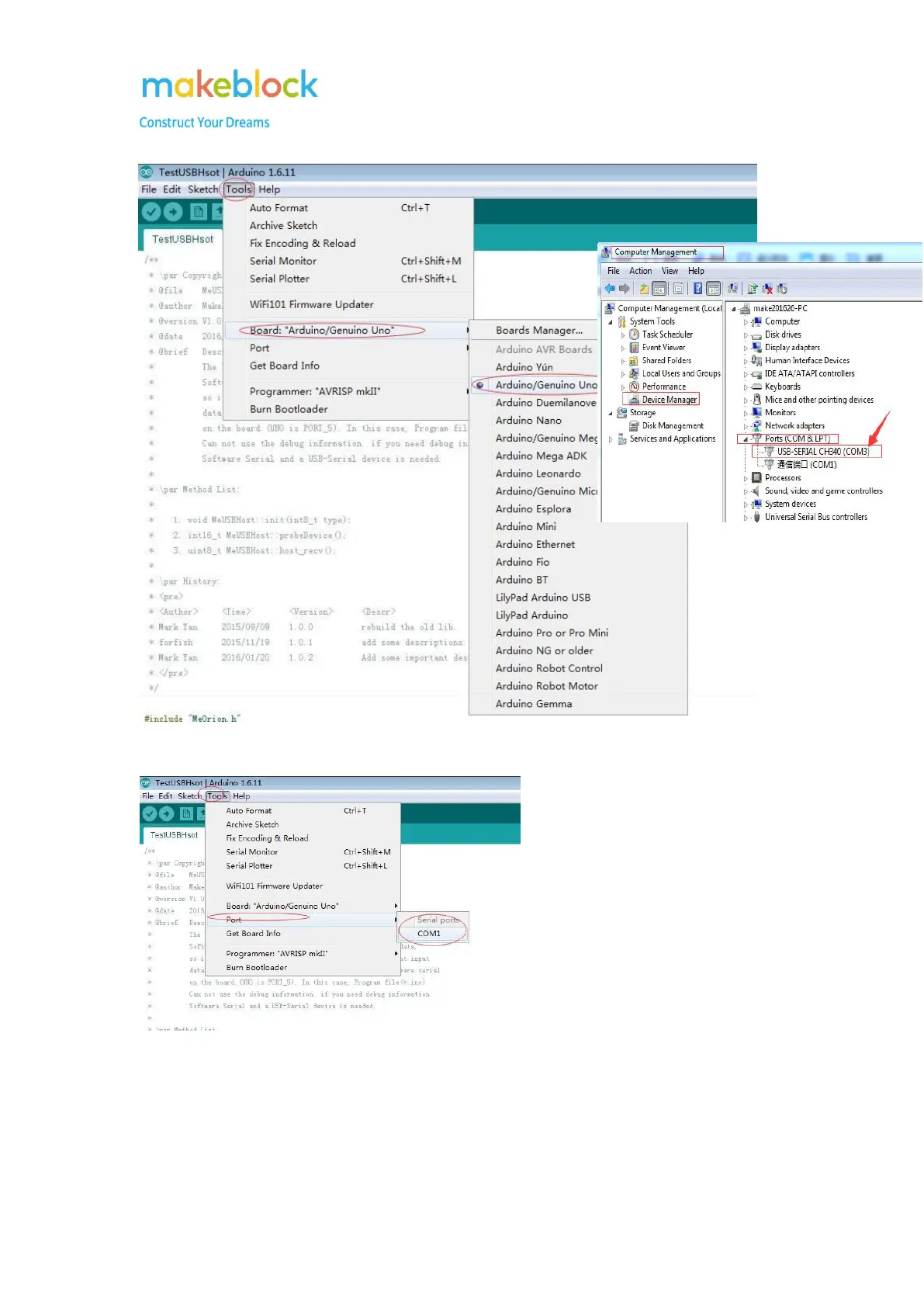The width and height of the screenshot is (924, 1307).
Task: Click the Verify checkmark icon in the Arduino window with the Serial ports submenu
Action: (x=149, y=813)
